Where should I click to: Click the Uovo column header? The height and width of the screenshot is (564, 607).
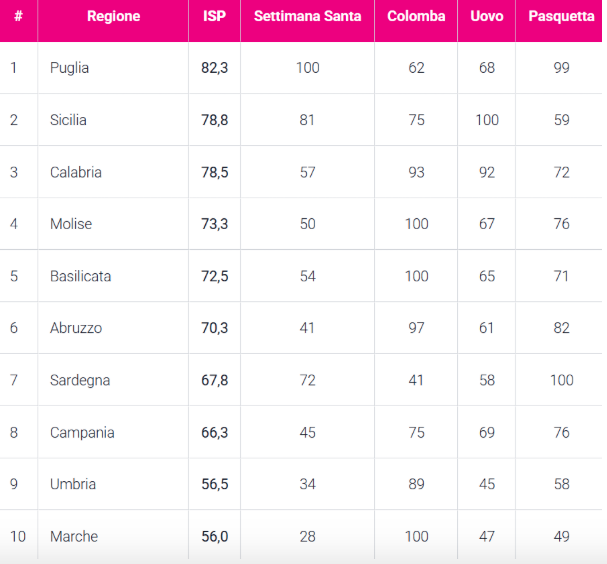click(x=486, y=17)
